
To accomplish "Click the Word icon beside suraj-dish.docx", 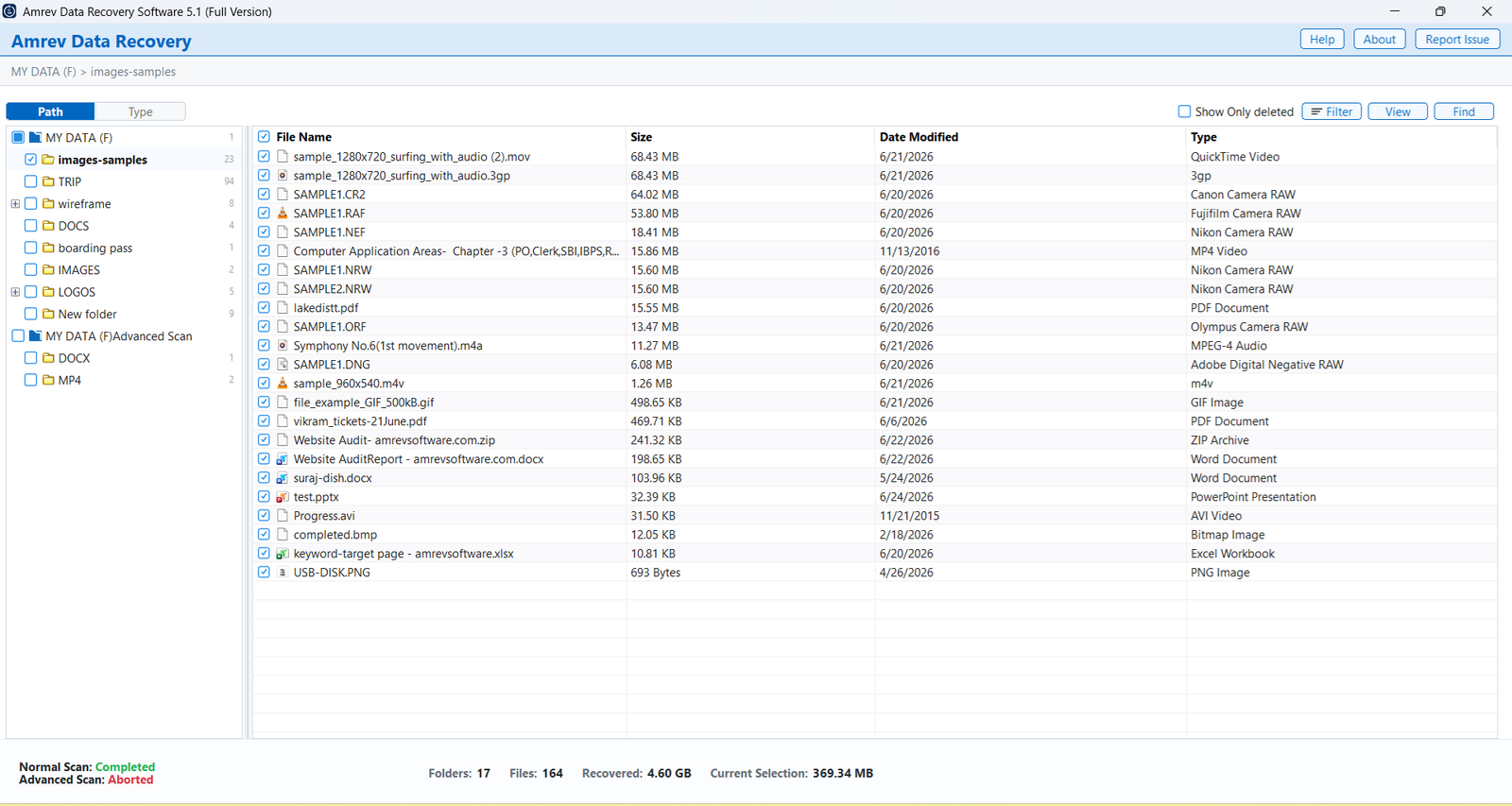I will pyautogui.click(x=282, y=478).
